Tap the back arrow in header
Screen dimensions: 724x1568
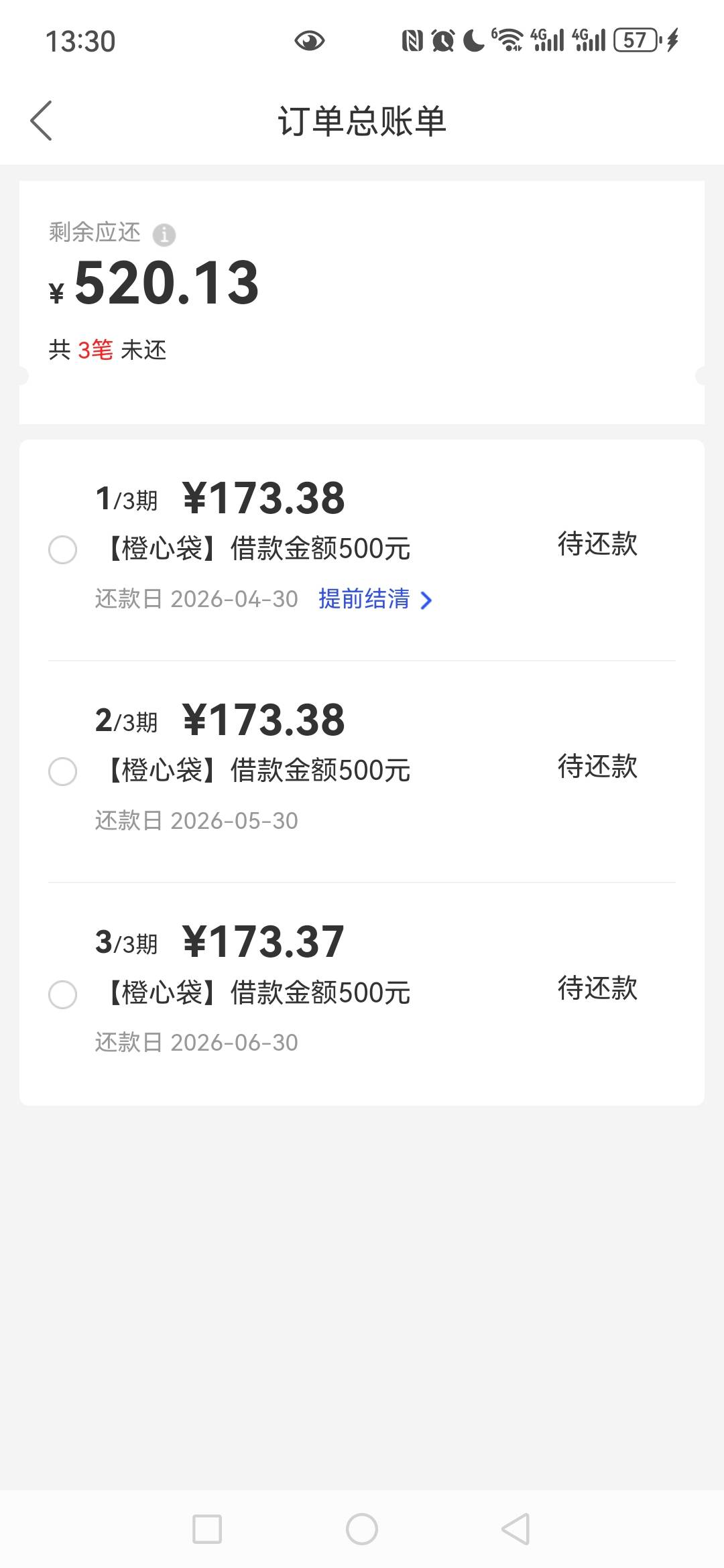pyautogui.click(x=42, y=121)
